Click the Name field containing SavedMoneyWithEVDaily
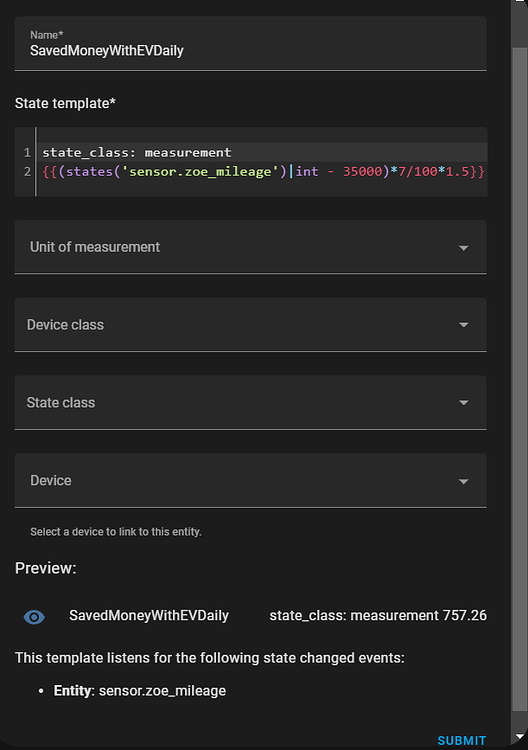Image resolution: width=528 pixels, height=750 pixels. [x=251, y=44]
